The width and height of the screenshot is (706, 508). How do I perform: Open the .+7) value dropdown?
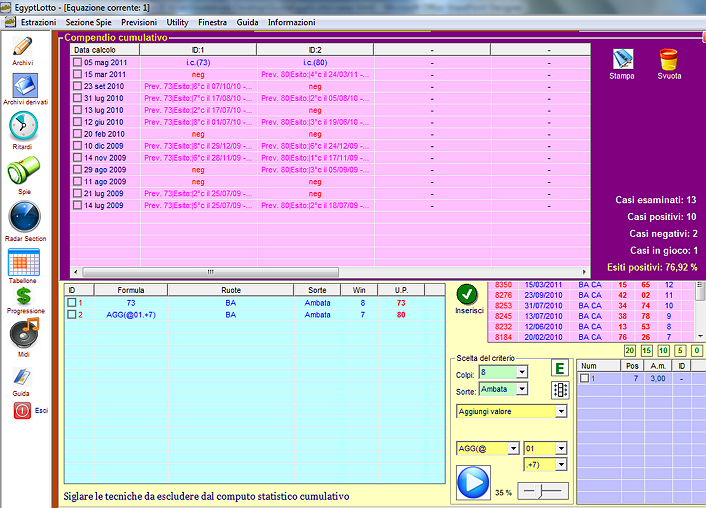point(561,465)
